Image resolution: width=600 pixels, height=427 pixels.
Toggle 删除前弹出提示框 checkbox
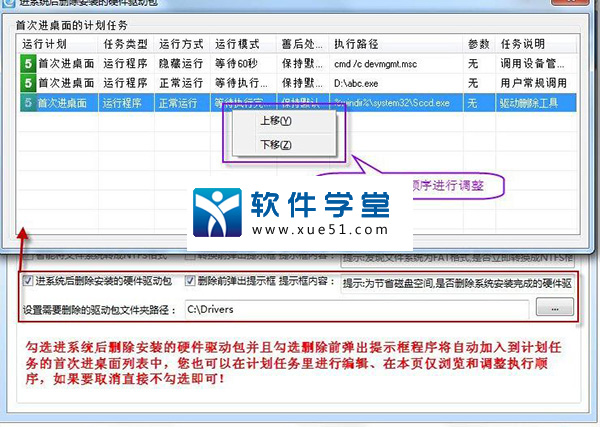190,281
